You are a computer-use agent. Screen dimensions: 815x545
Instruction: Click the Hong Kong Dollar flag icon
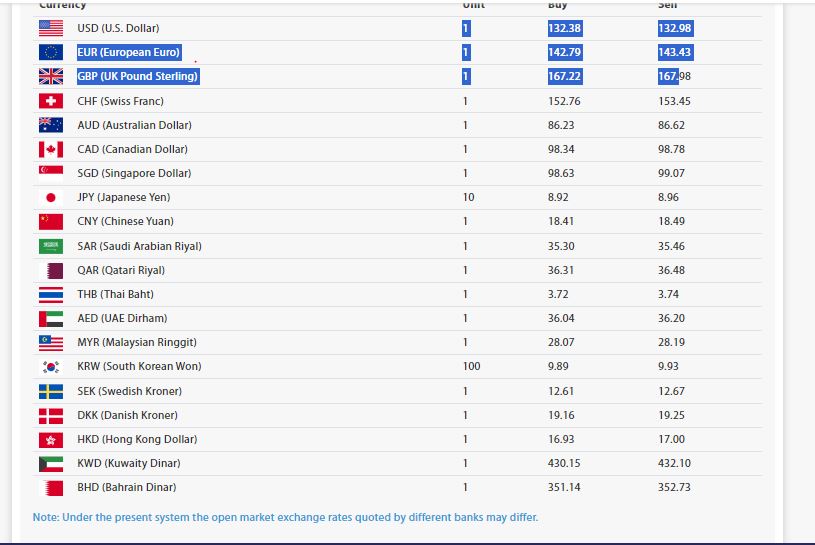click(50, 439)
